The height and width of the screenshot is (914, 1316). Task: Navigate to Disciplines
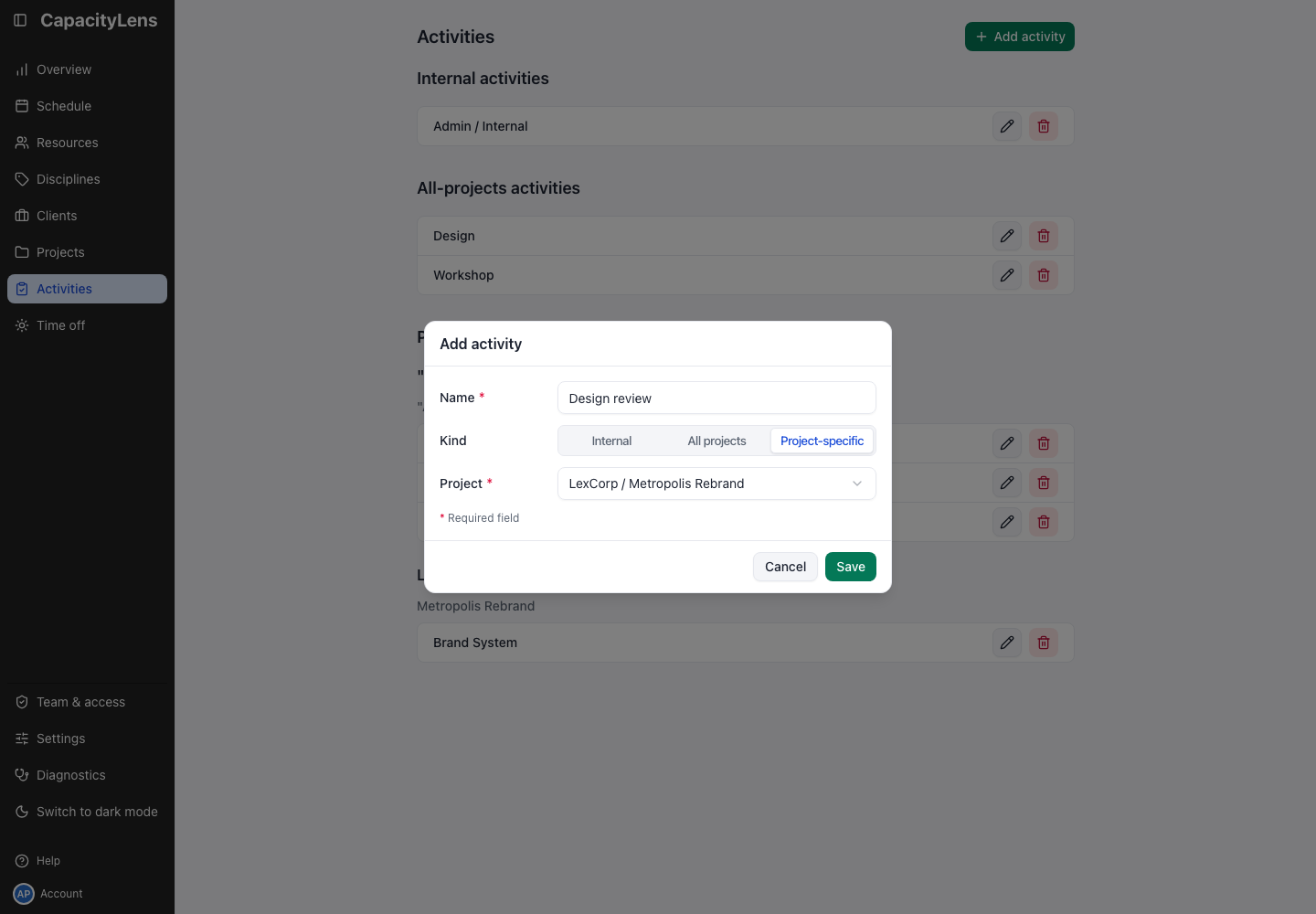coord(87,179)
